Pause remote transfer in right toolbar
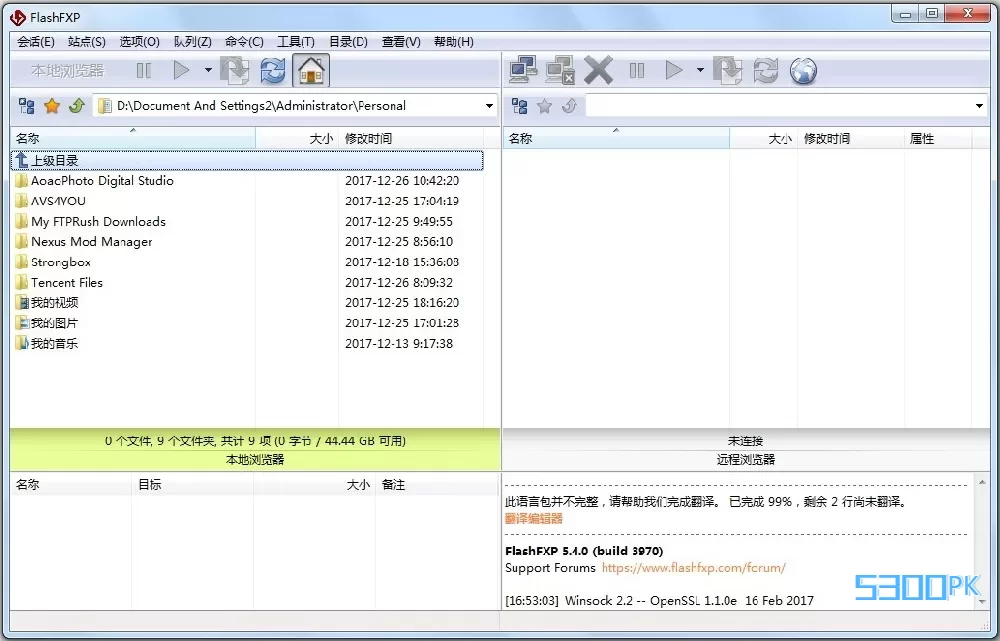 [x=637, y=70]
